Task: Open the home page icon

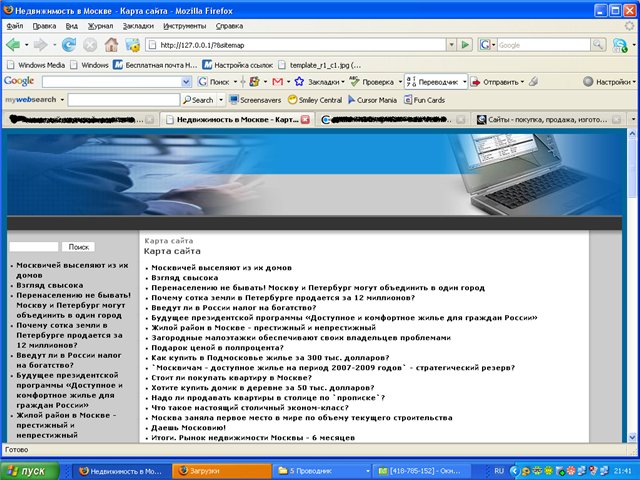Action: [x=111, y=44]
